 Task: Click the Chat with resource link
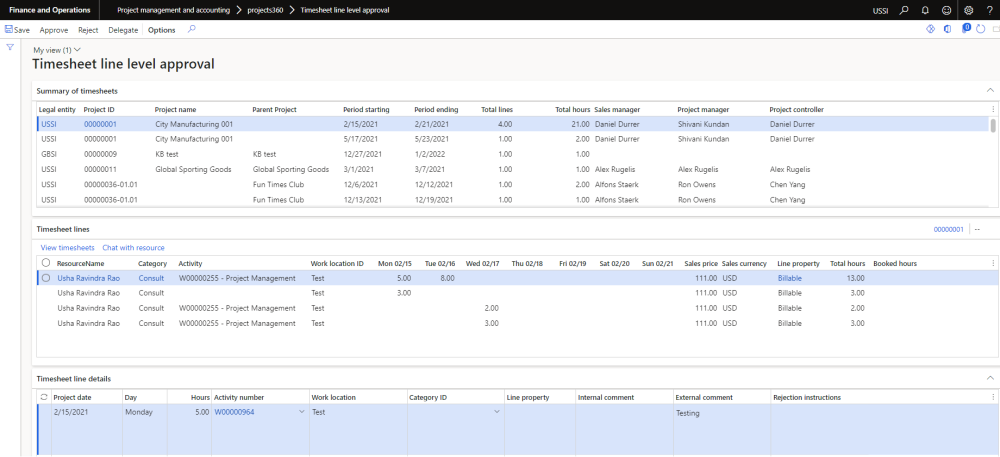(x=133, y=247)
